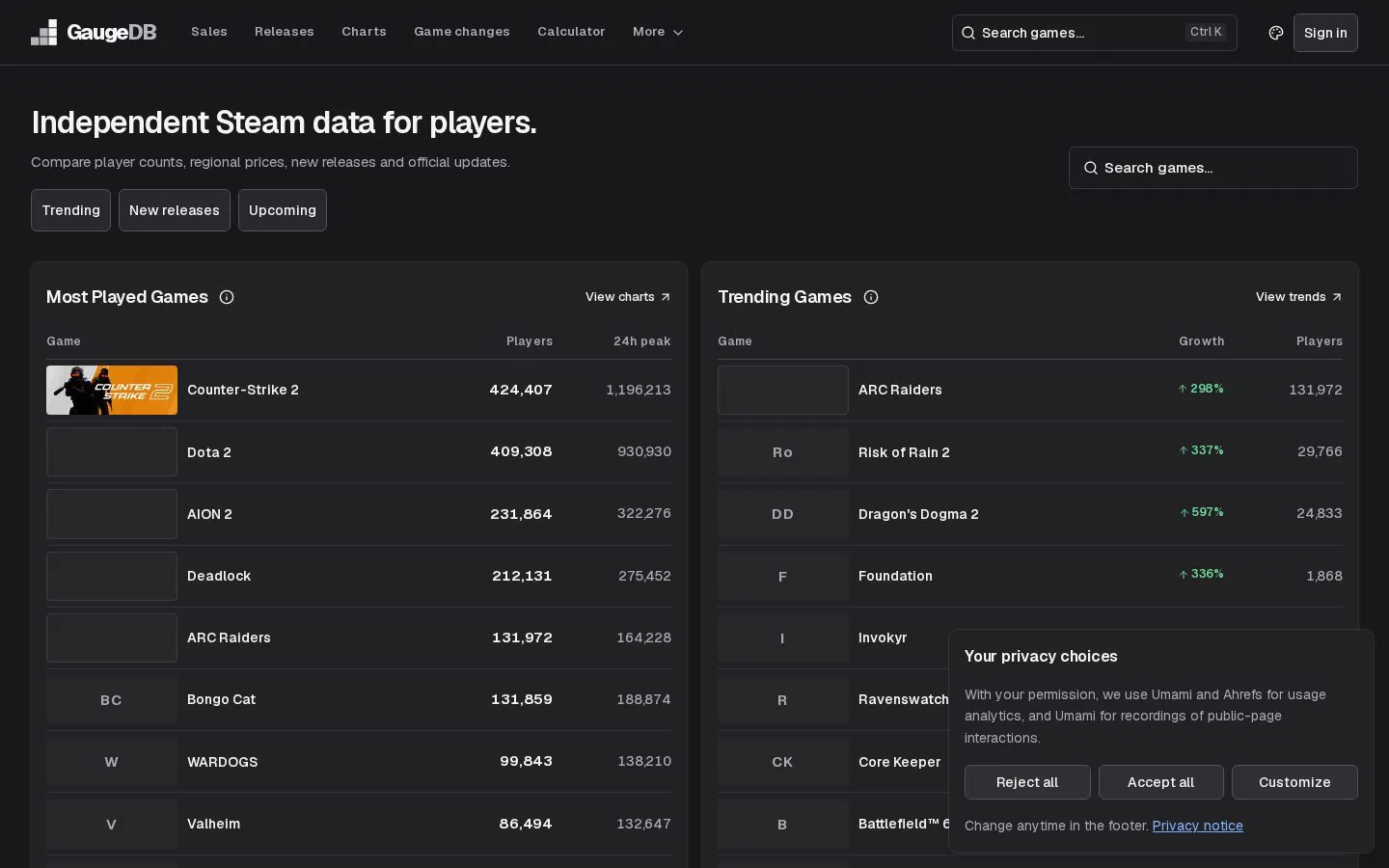
Task: Open the Releases nav item
Action: coord(285,32)
